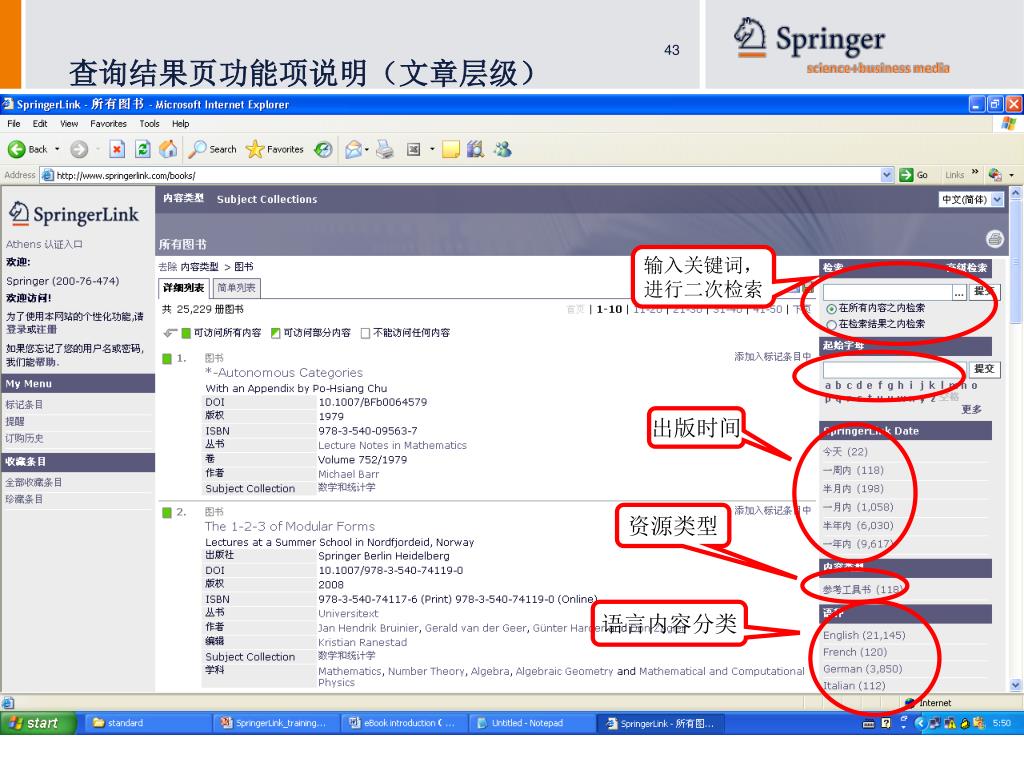Click the ... button beside search field

[x=959, y=293]
